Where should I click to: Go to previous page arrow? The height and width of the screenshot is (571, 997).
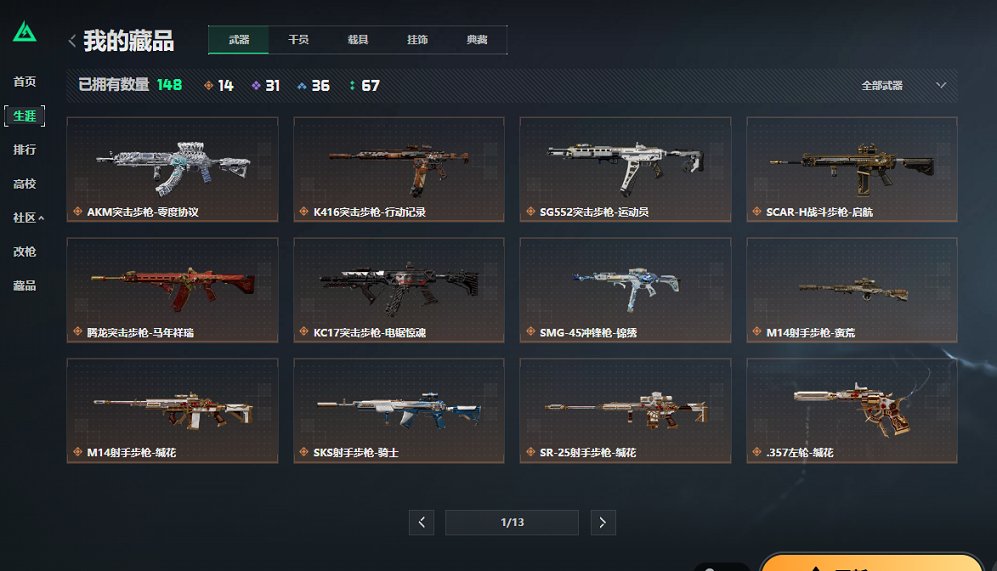pyautogui.click(x=422, y=523)
